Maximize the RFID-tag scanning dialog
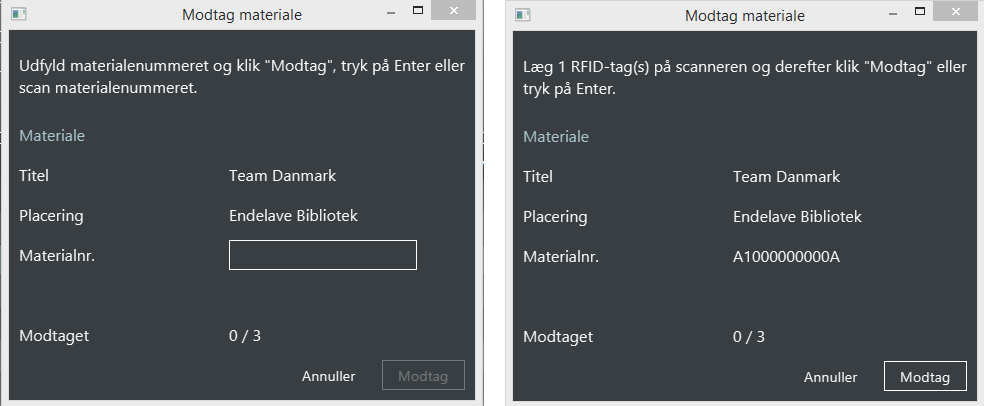Screen dimensions: 984x406 (x=920, y=11)
